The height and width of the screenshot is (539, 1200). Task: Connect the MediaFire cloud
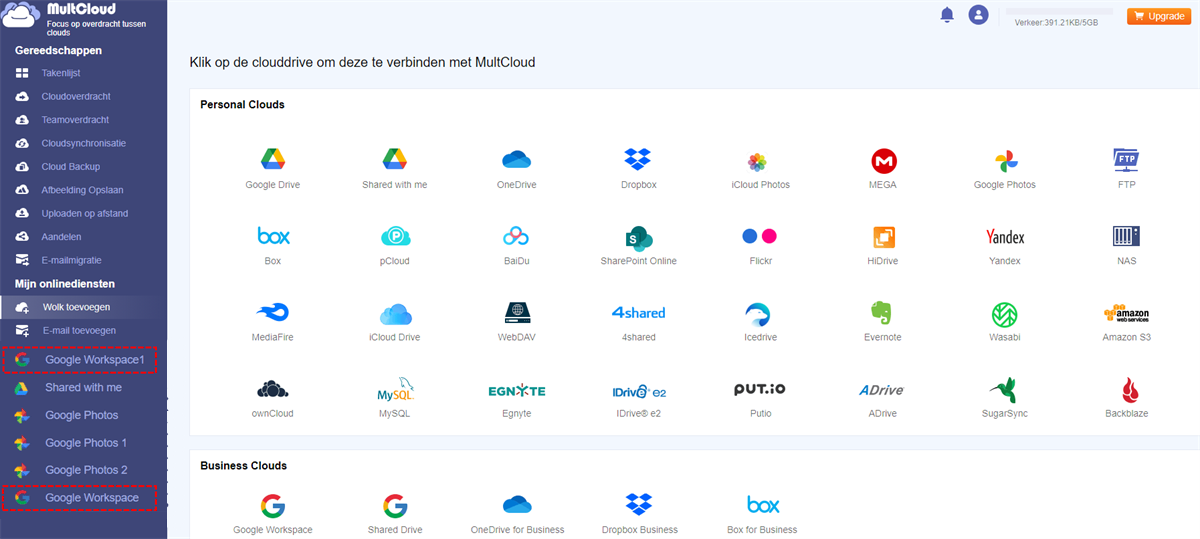click(273, 312)
